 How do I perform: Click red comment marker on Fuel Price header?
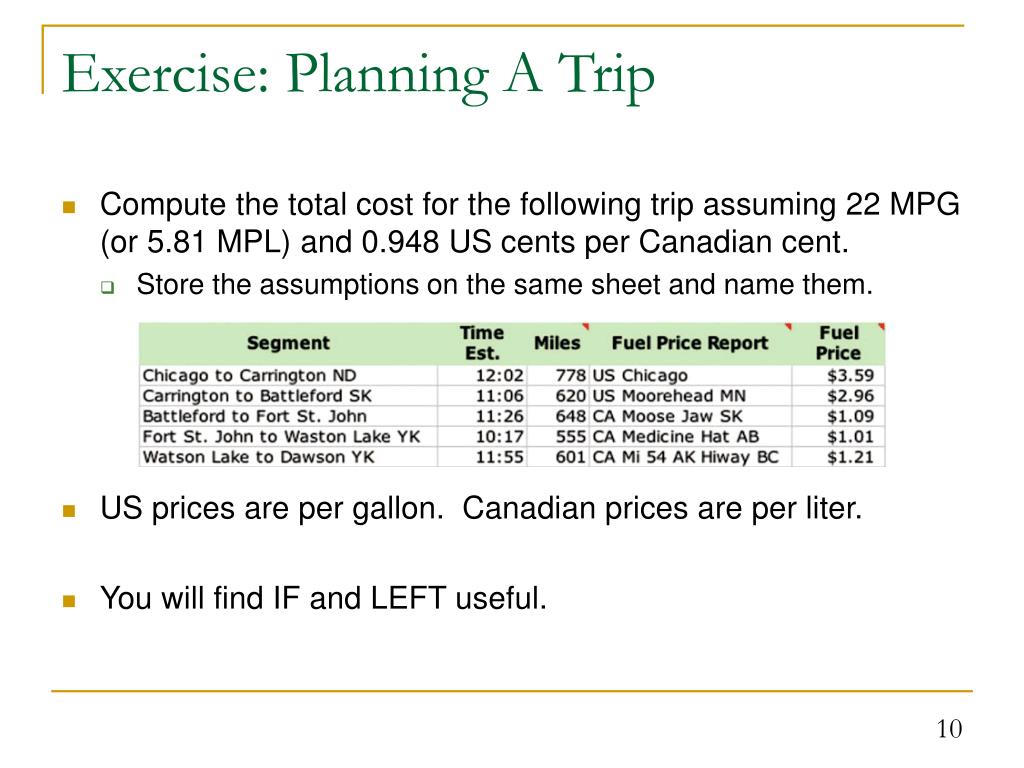pos(882,326)
